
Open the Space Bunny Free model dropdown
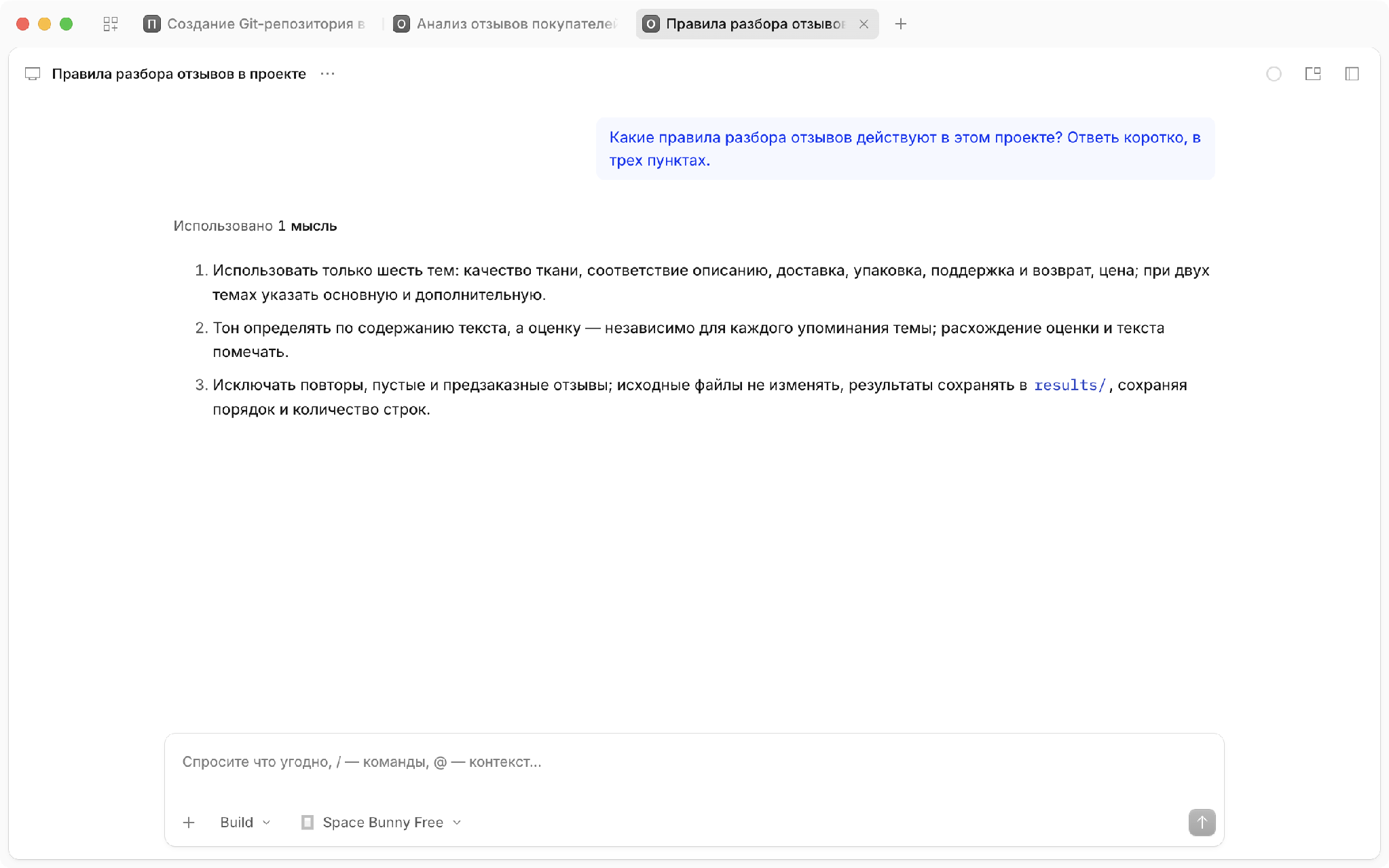click(x=382, y=823)
